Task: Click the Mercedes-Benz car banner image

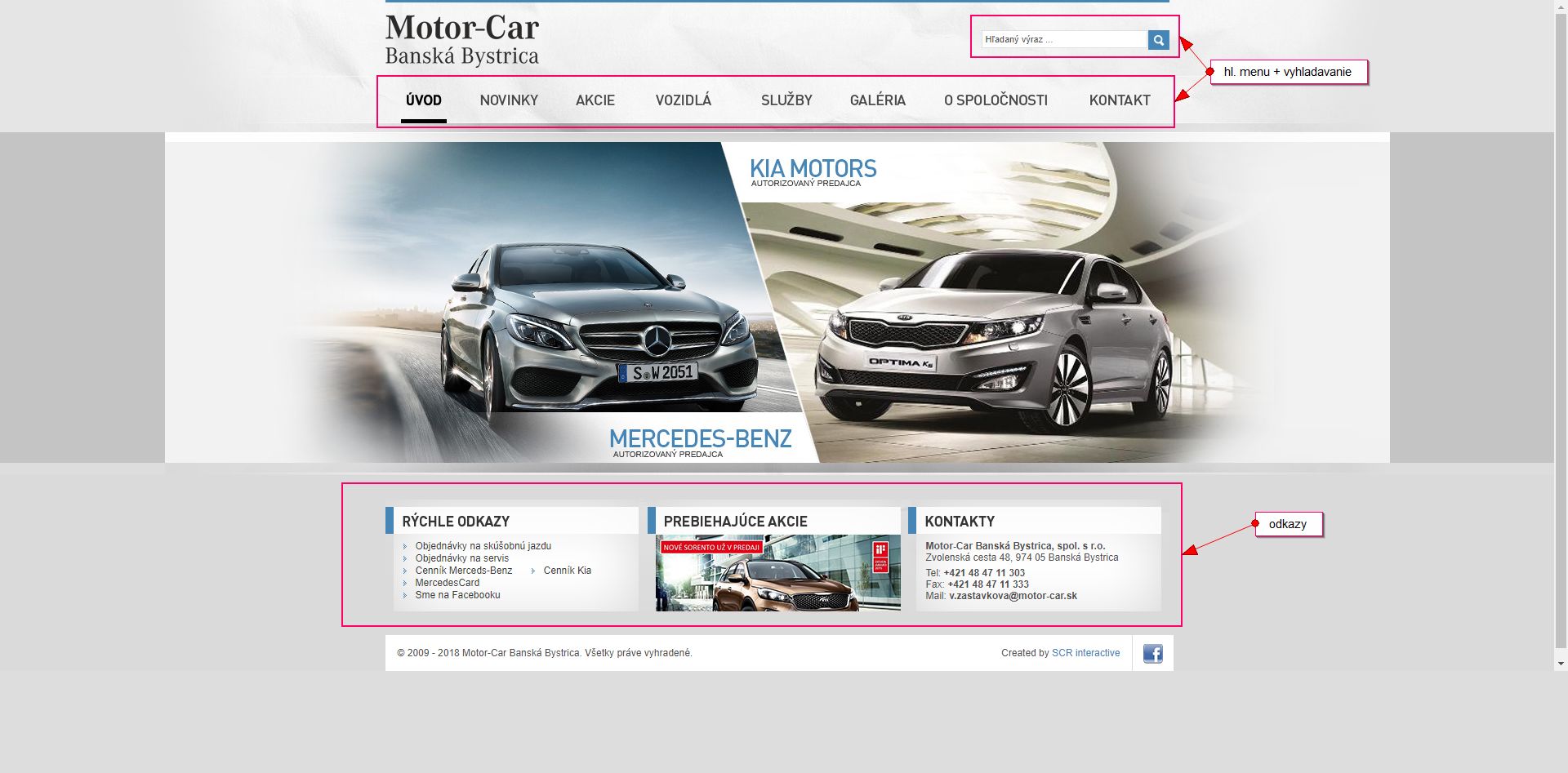Action: pyautogui.click(x=572, y=327)
